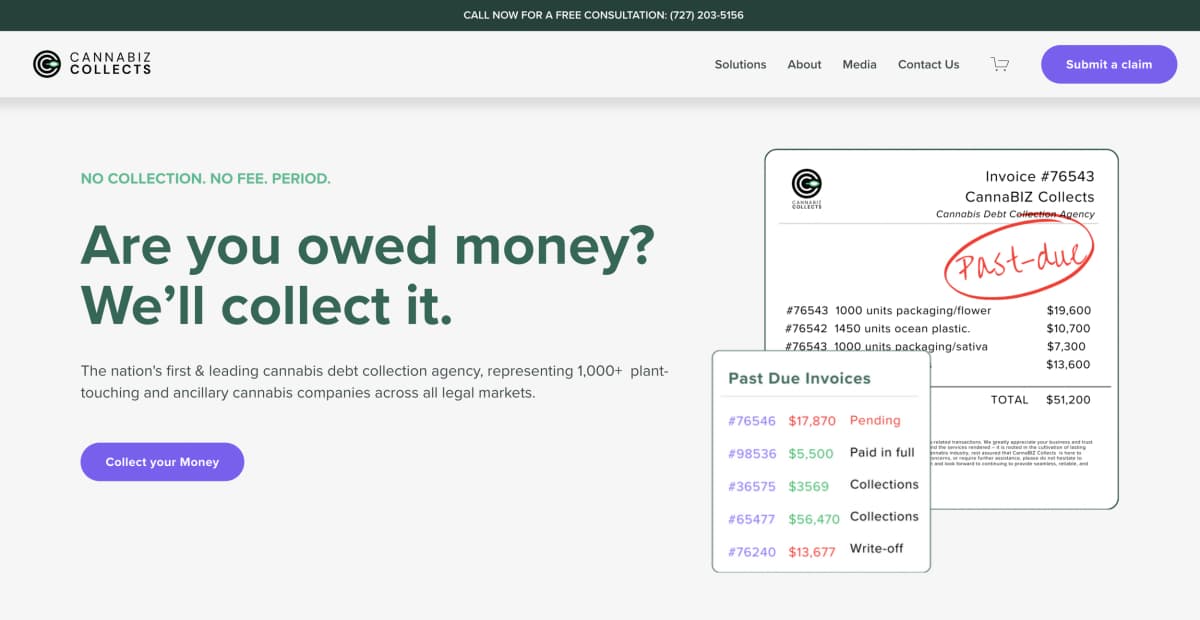Open the Solutions menu

click(x=740, y=64)
